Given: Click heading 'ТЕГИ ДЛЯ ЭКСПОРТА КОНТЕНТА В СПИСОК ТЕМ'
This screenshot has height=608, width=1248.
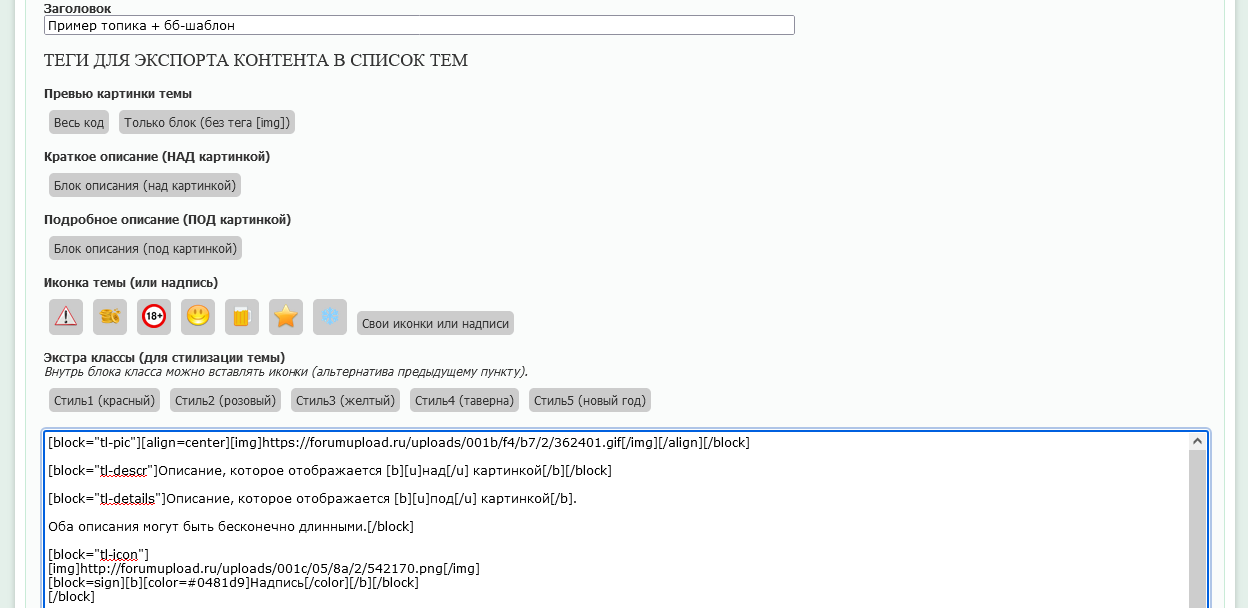Looking at the screenshot, I should pyautogui.click(x=256, y=60).
